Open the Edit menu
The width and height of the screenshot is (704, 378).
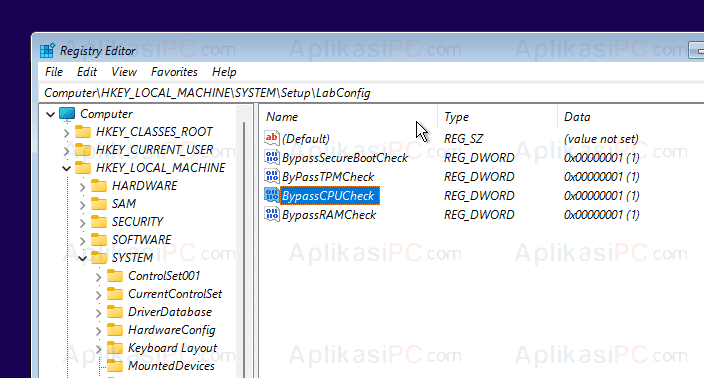(x=87, y=72)
